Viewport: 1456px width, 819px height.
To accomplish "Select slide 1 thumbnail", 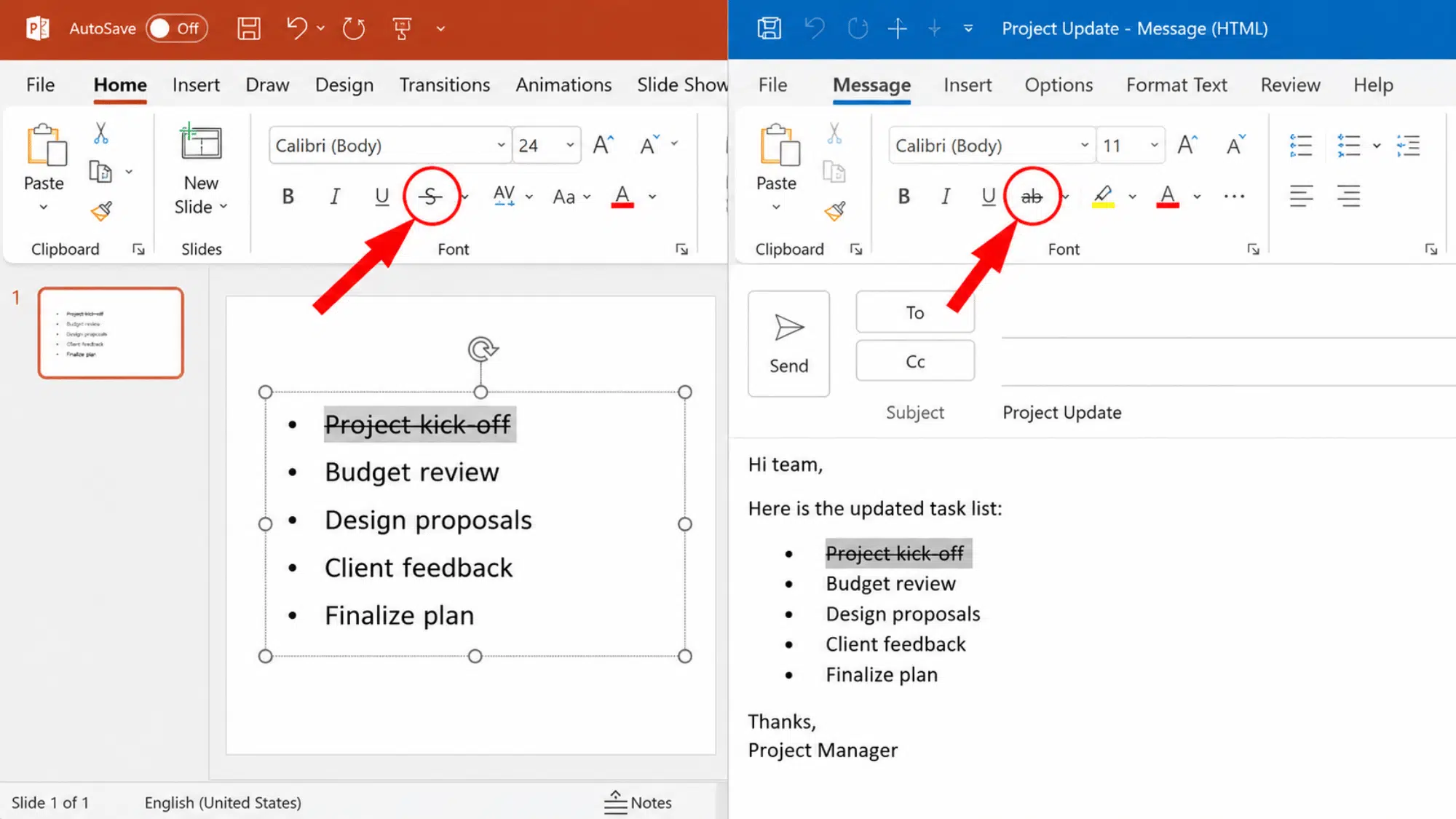I will click(x=111, y=333).
